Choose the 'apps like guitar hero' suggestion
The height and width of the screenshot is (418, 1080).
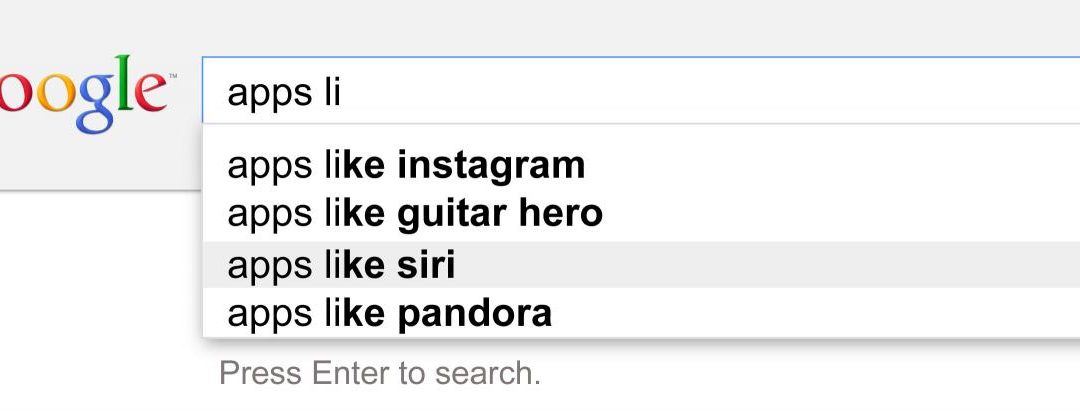coord(415,213)
